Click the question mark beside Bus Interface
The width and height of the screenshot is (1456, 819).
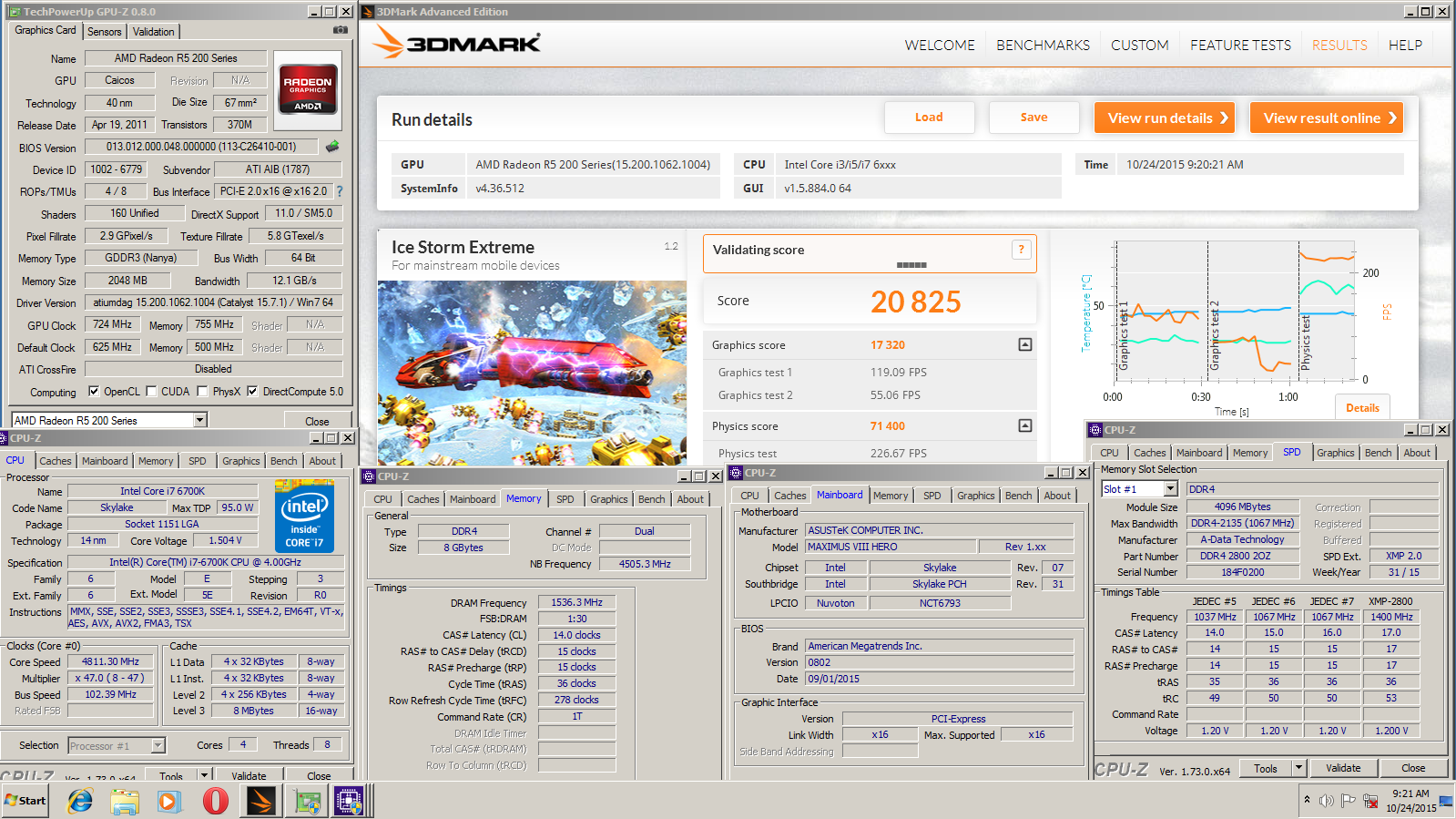point(340,191)
